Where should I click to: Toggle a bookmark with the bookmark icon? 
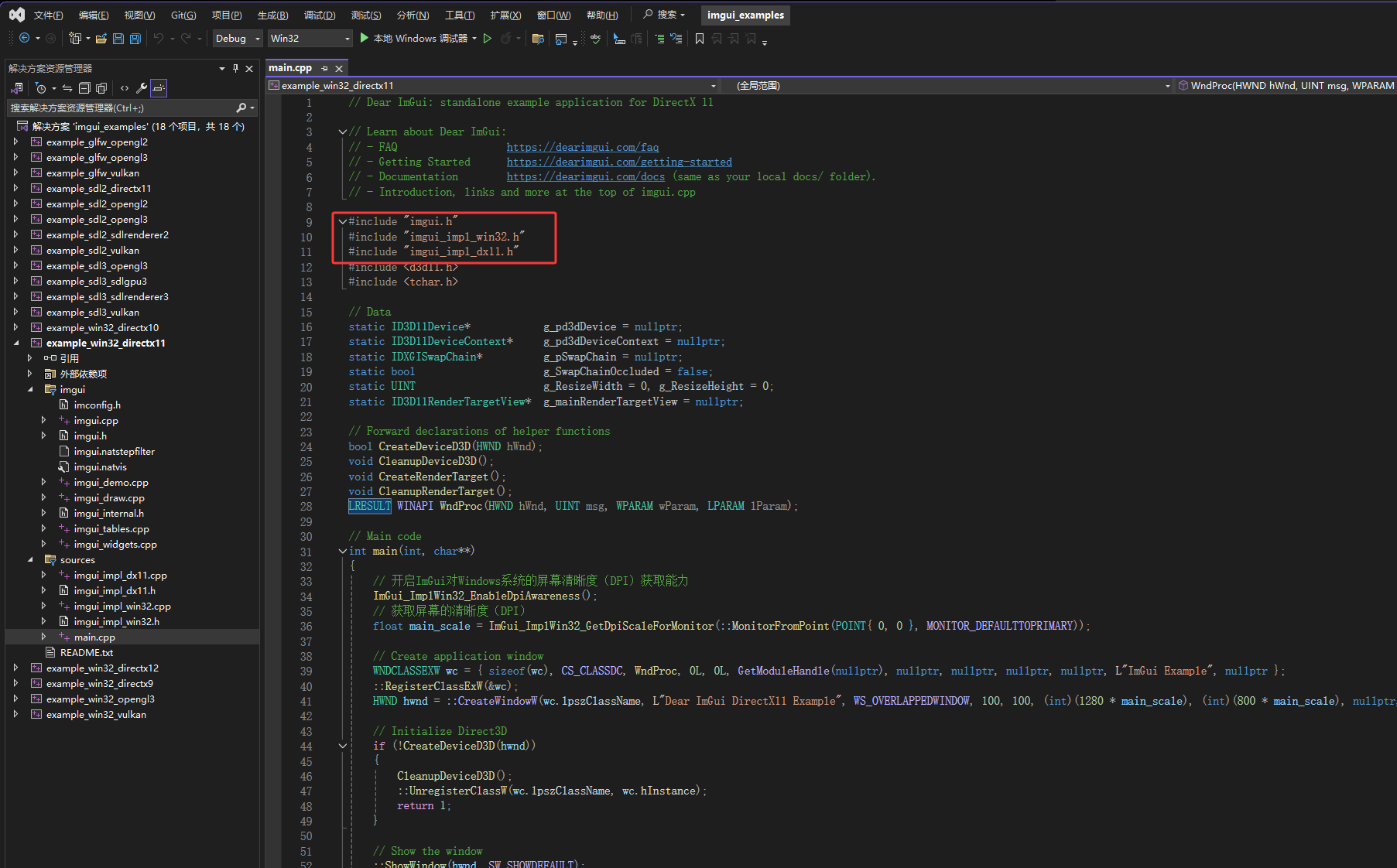(x=699, y=38)
